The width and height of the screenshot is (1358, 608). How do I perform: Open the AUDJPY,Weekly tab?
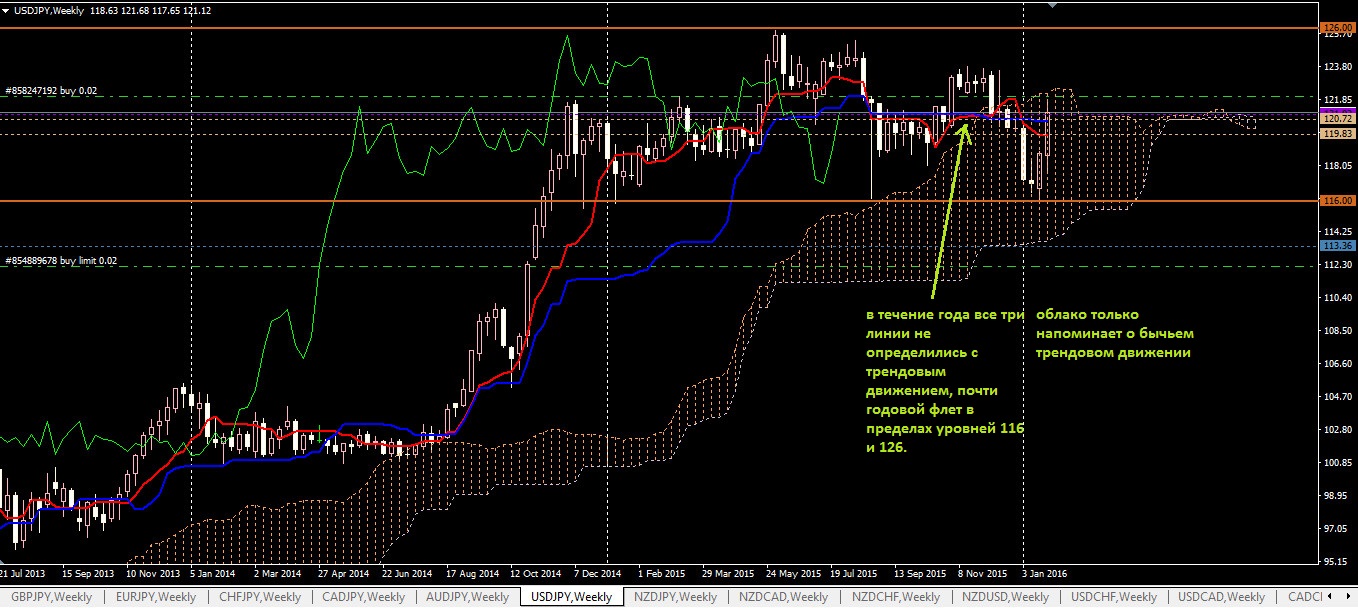pyautogui.click(x=467, y=597)
